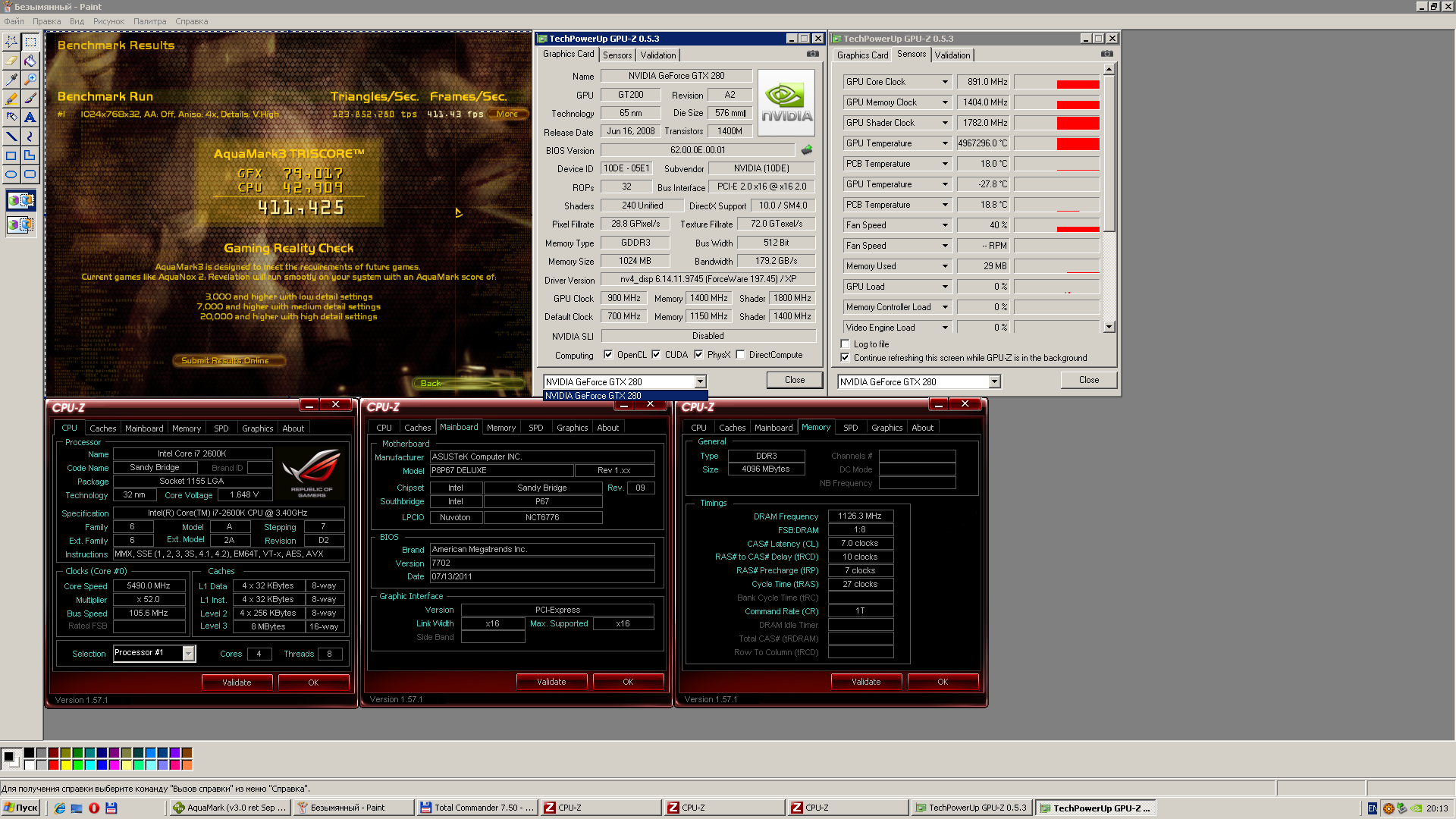
Task: Click down arrow of GPU-Z Sensors scrollbar
Action: pyautogui.click(x=1109, y=327)
